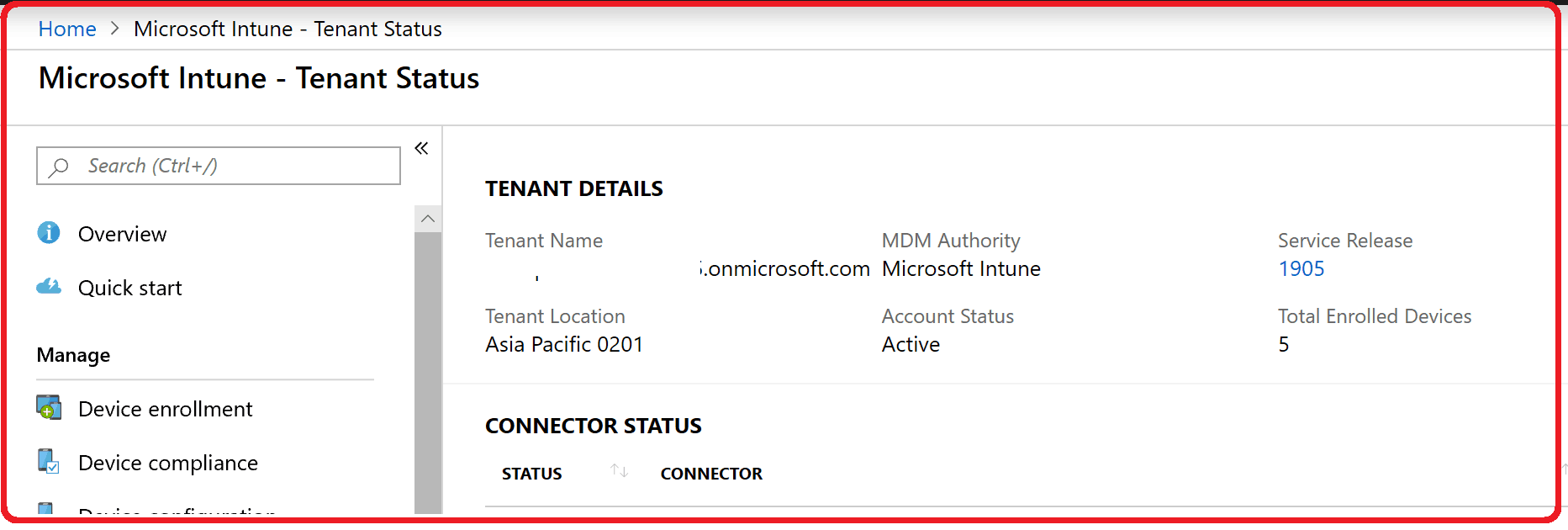Click the Device enrollment icon

[49, 408]
